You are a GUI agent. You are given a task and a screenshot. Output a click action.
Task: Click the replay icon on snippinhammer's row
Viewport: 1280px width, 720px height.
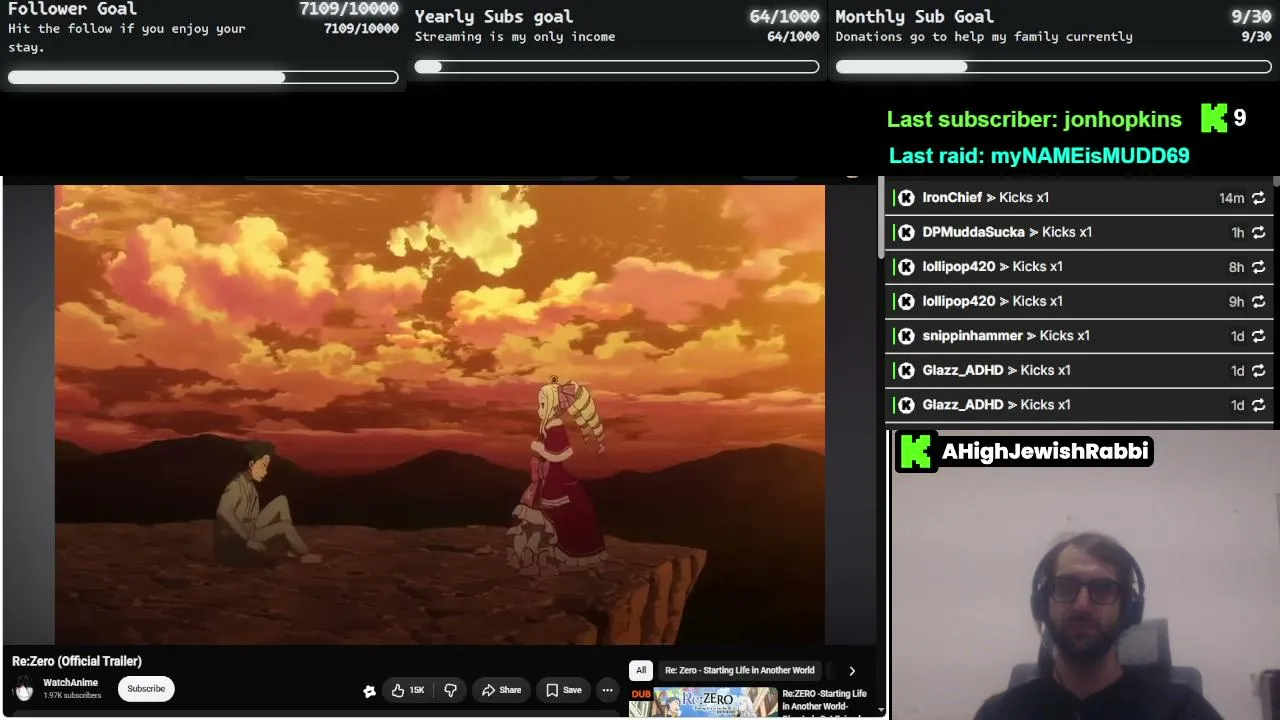tap(1258, 336)
